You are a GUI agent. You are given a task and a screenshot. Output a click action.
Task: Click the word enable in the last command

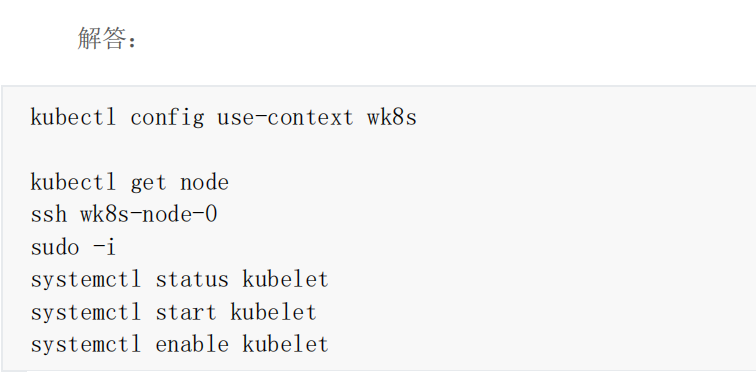[192, 345]
